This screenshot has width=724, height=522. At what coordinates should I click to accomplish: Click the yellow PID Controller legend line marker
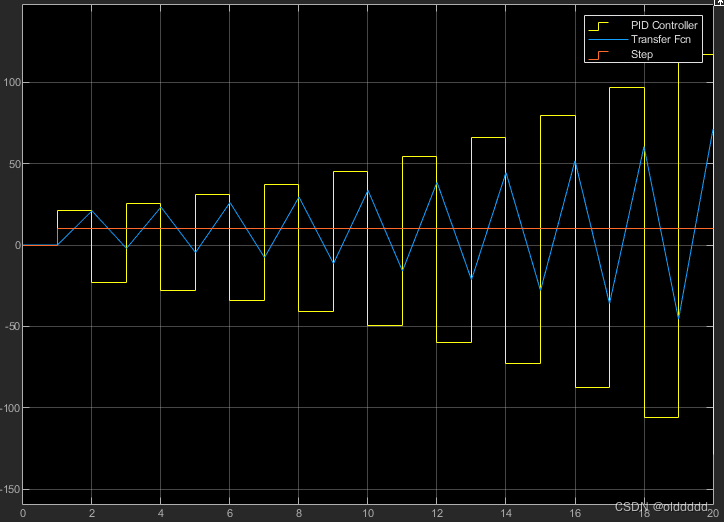(598, 26)
